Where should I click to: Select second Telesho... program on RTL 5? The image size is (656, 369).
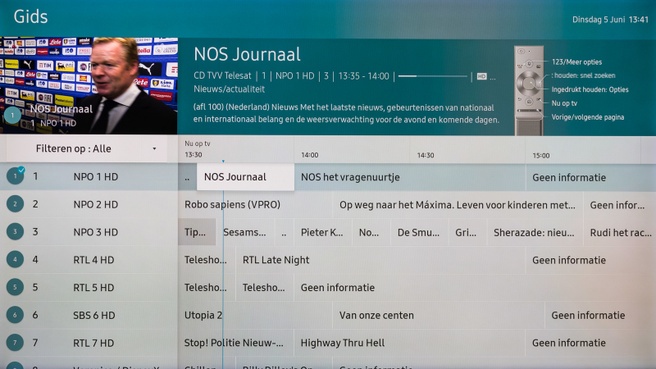(x=265, y=288)
